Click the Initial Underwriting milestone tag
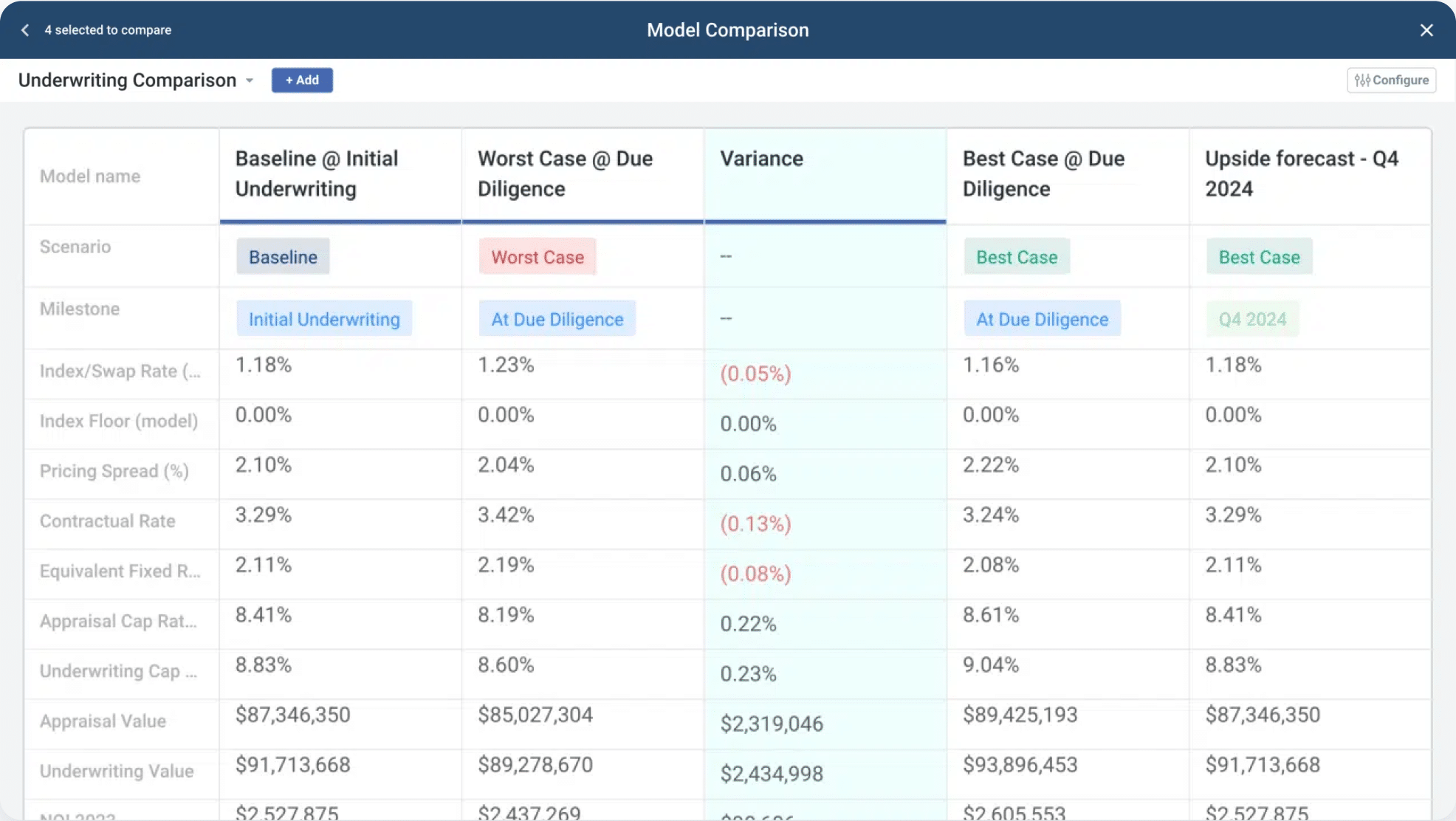The height and width of the screenshot is (821, 1456). tap(324, 319)
